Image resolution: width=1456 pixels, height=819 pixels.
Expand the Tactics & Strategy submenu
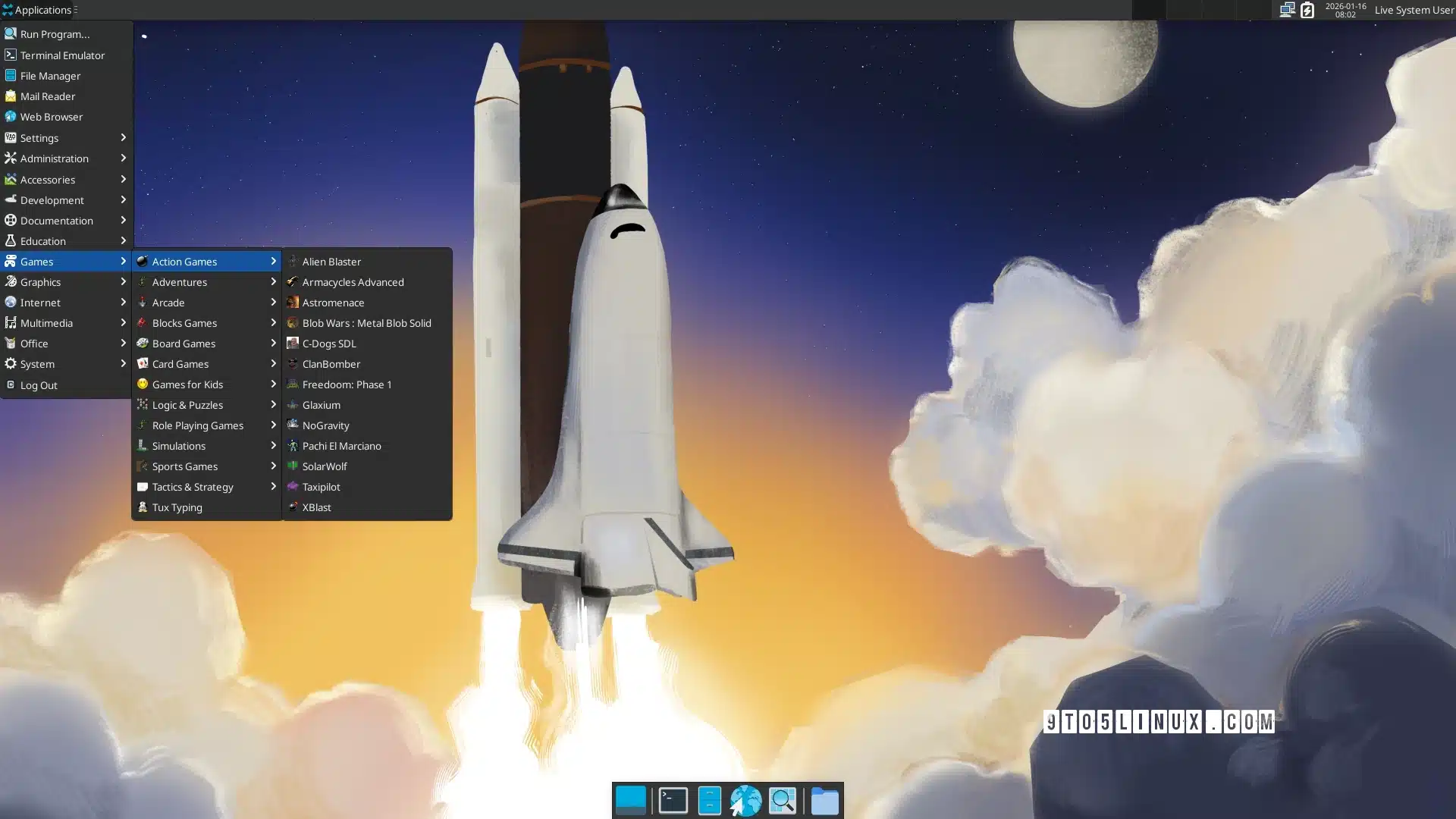pyautogui.click(x=206, y=487)
